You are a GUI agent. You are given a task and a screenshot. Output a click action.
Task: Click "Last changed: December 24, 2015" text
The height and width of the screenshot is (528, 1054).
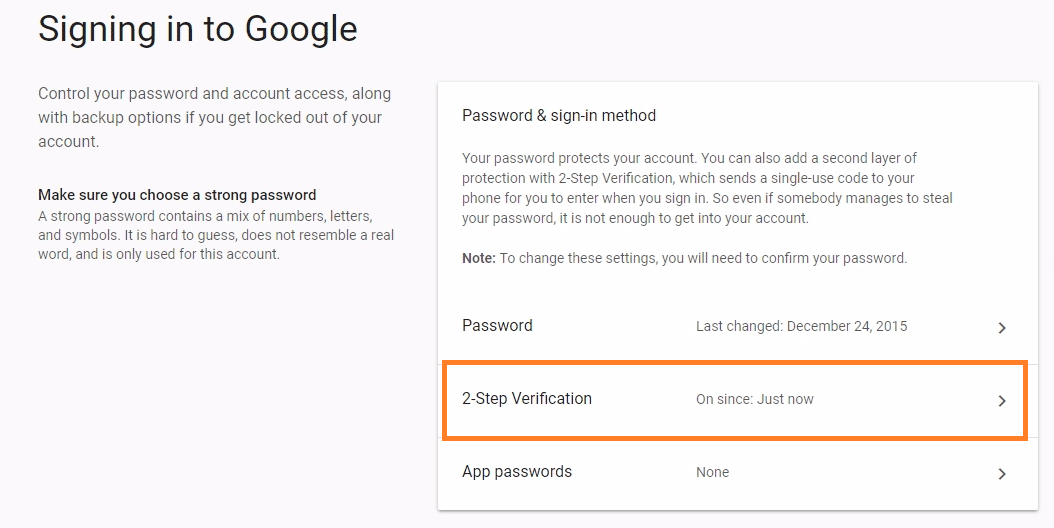[802, 326]
